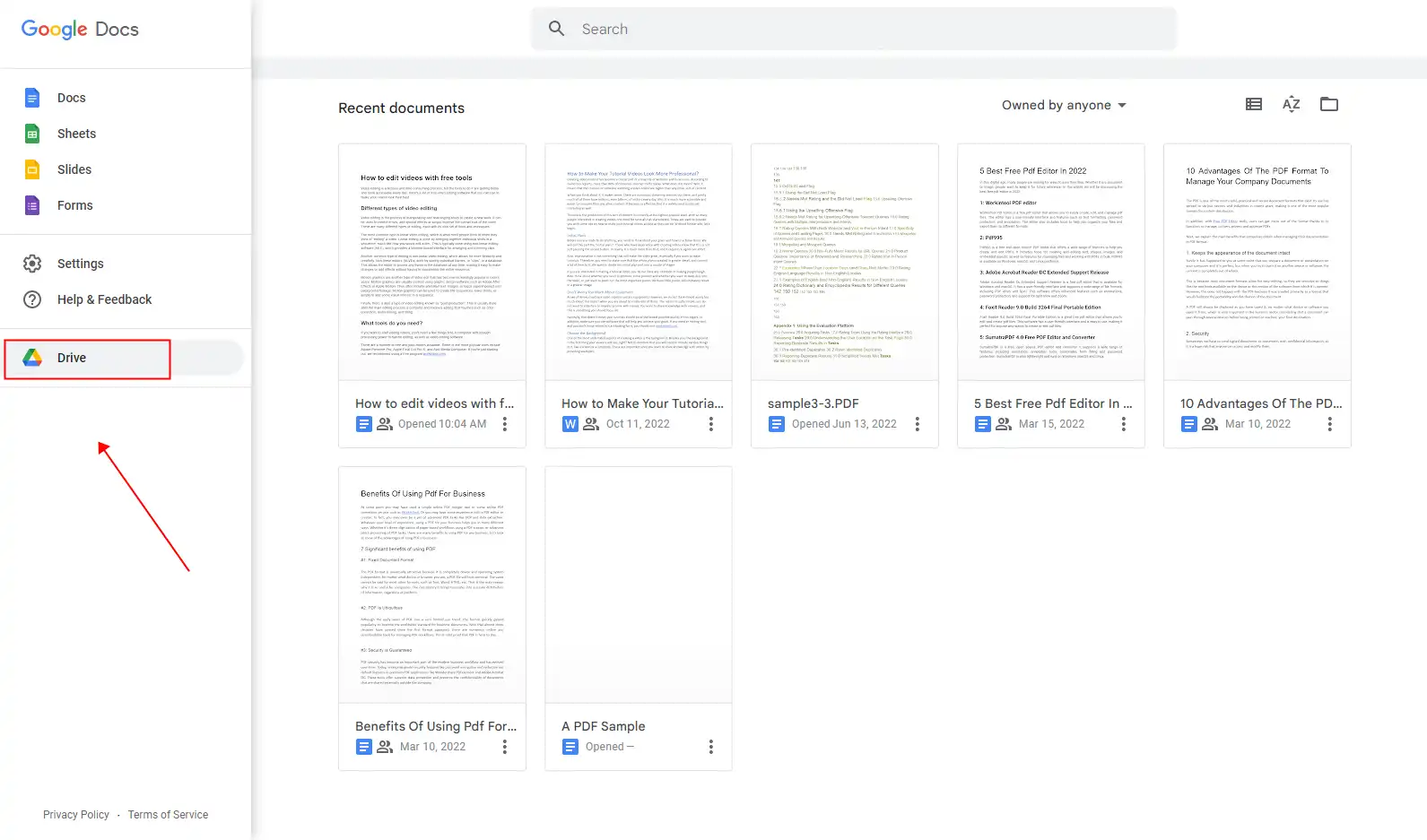Expand the Owned by anyone dropdown
This screenshot has height=840, width=1427.
point(1064,105)
